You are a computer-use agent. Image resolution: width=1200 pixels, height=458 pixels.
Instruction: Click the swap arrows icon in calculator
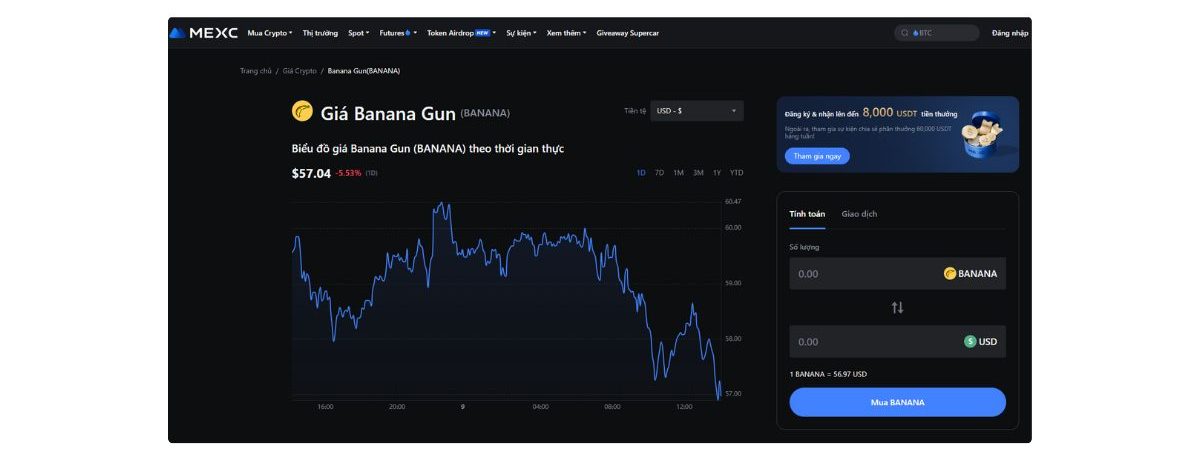point(897,307)
